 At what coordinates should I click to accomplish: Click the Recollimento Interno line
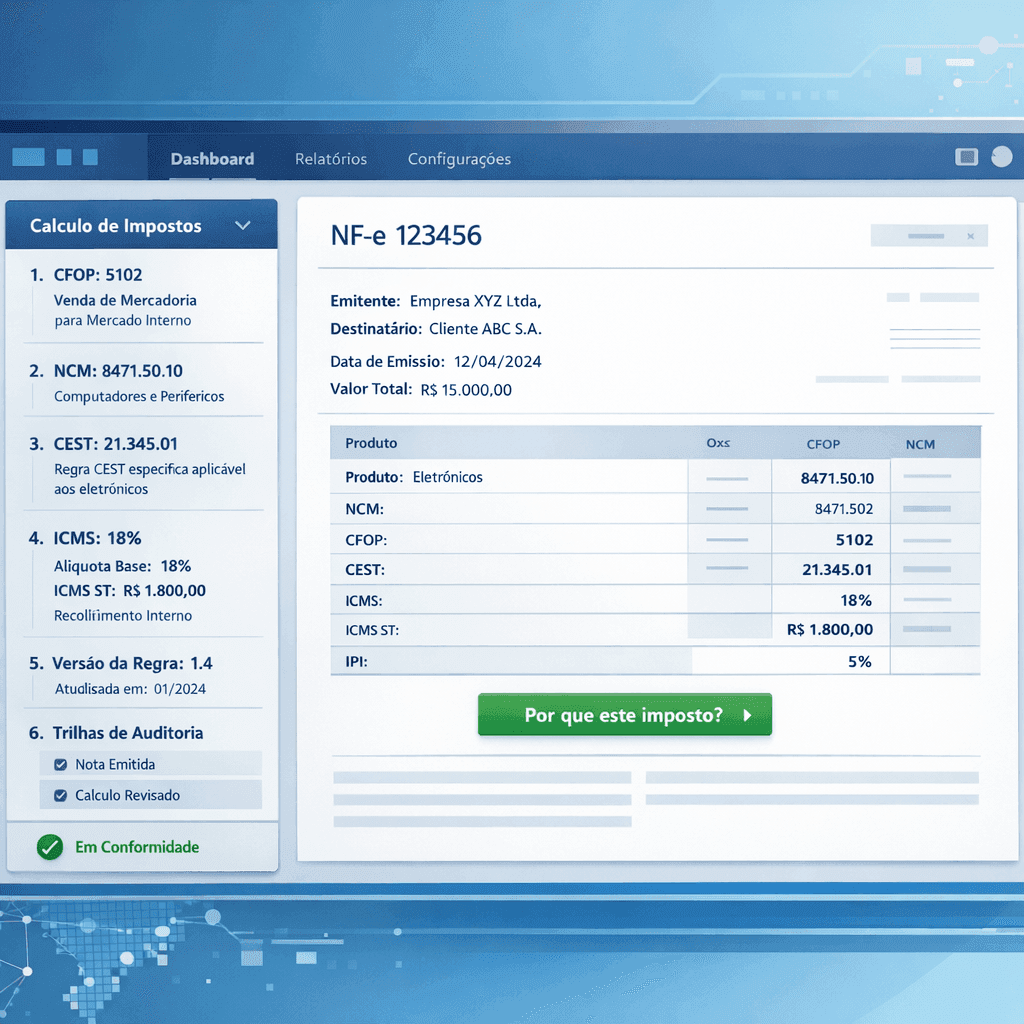123,616
